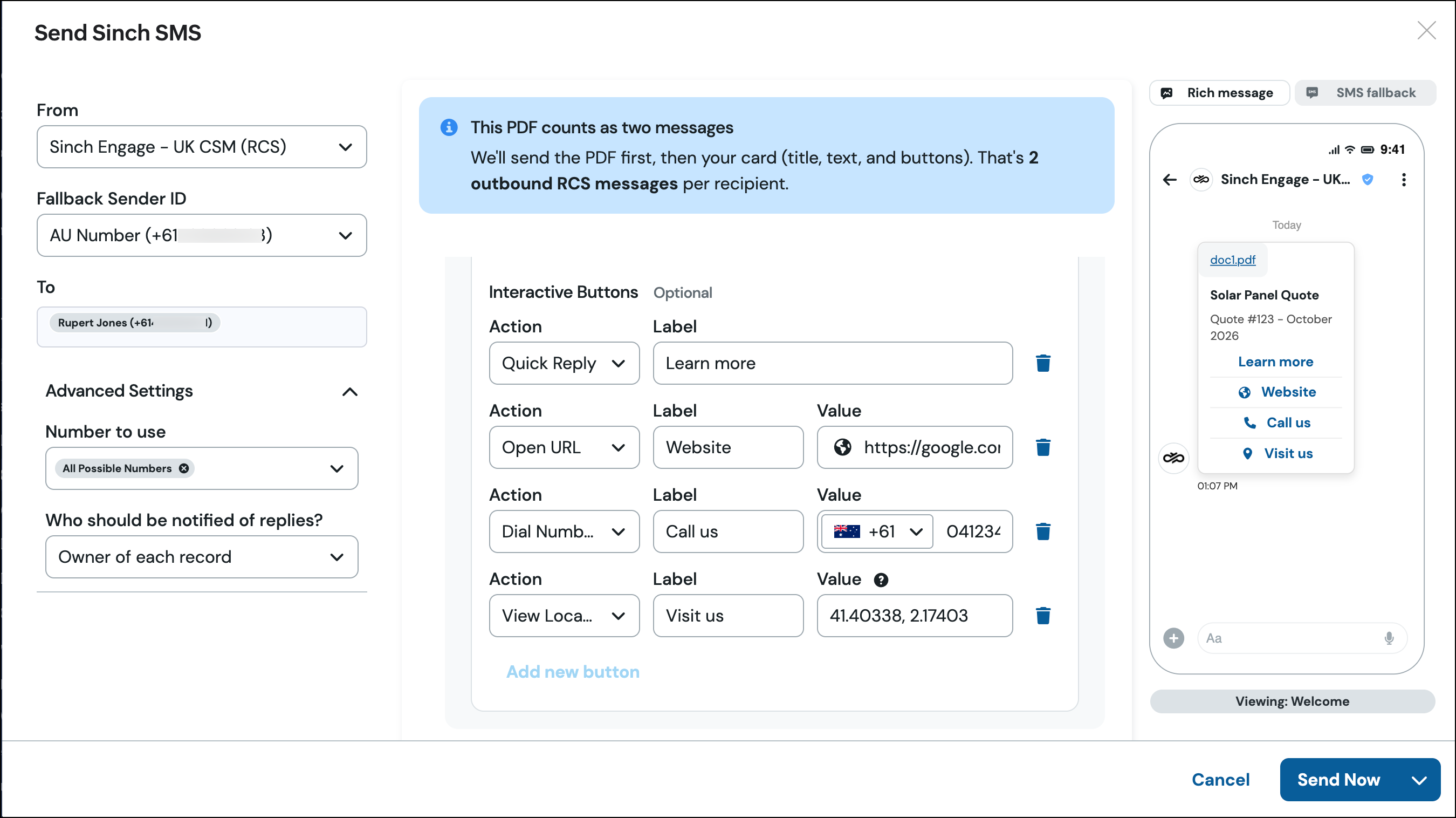This screenshot has width=1456, height=818.
Task: Change the Quick Reply action dropdown
Action: pyautogui.click(x=564, y=363)
